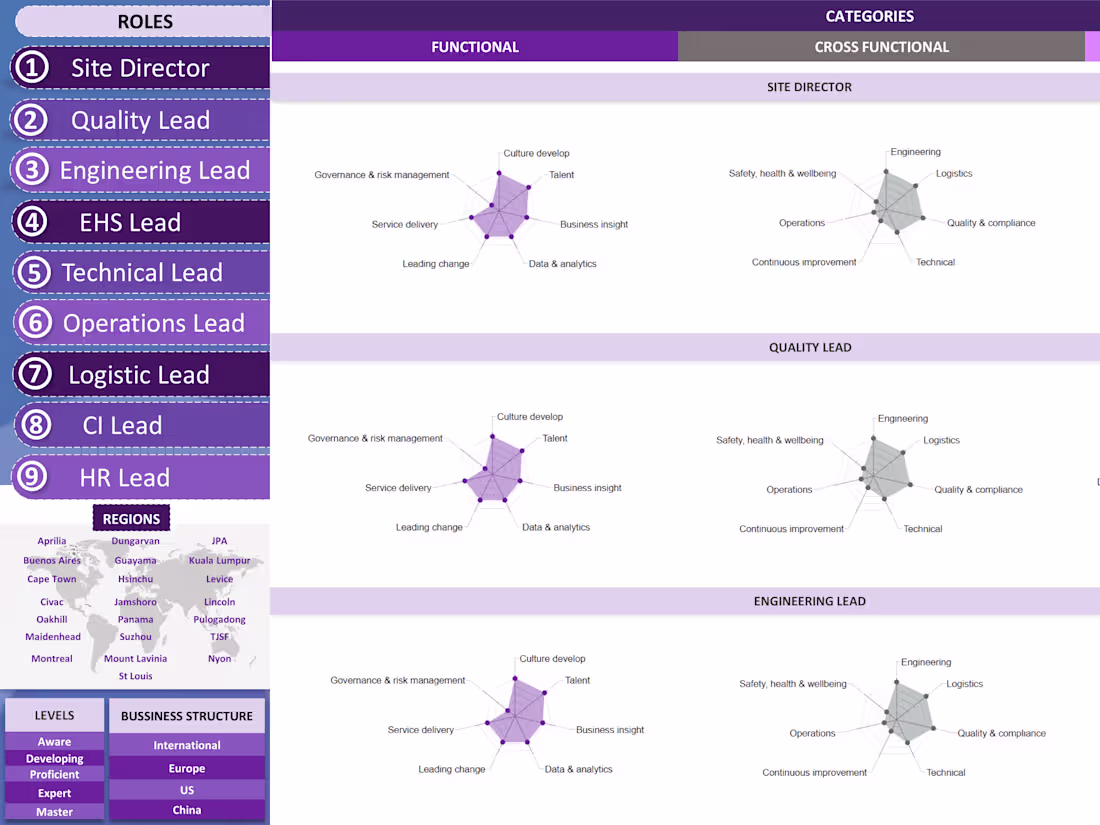Select China business structure
Image resolution: width=1100 pixels, height=825 pixels.
tap(187, 810)
